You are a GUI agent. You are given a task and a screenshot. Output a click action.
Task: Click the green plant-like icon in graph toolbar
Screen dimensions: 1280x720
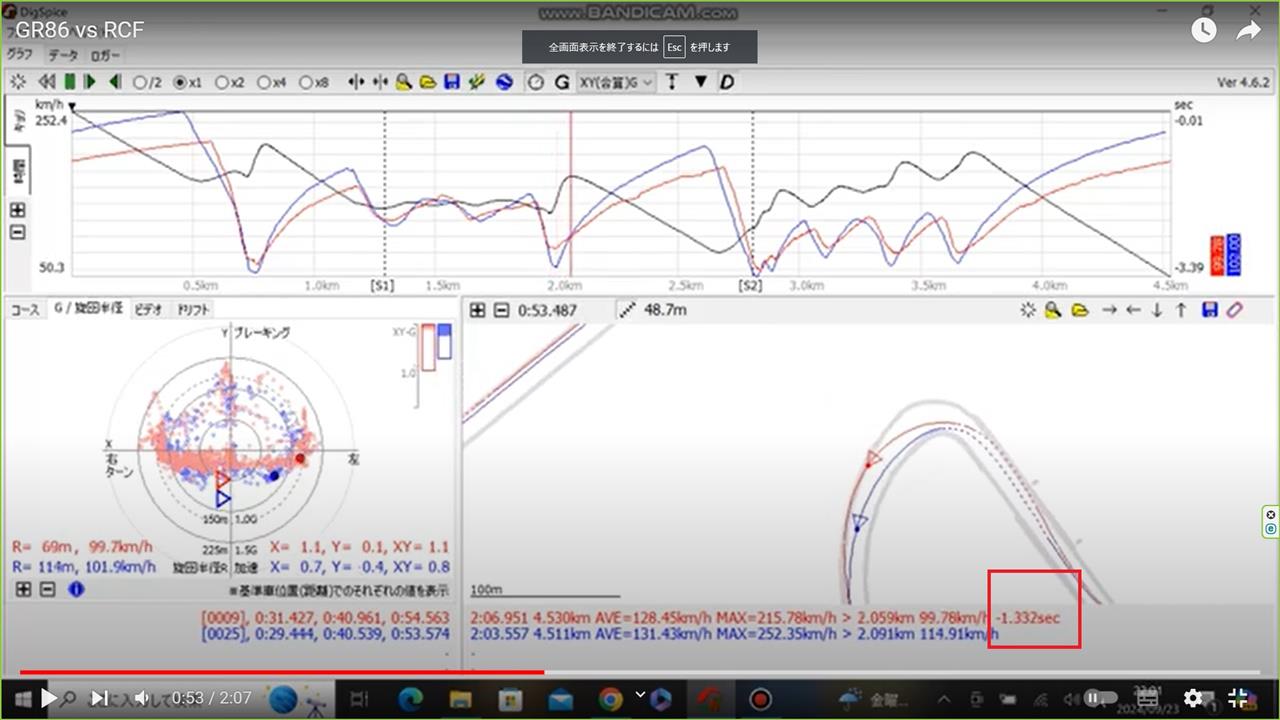tap(477, 82)
